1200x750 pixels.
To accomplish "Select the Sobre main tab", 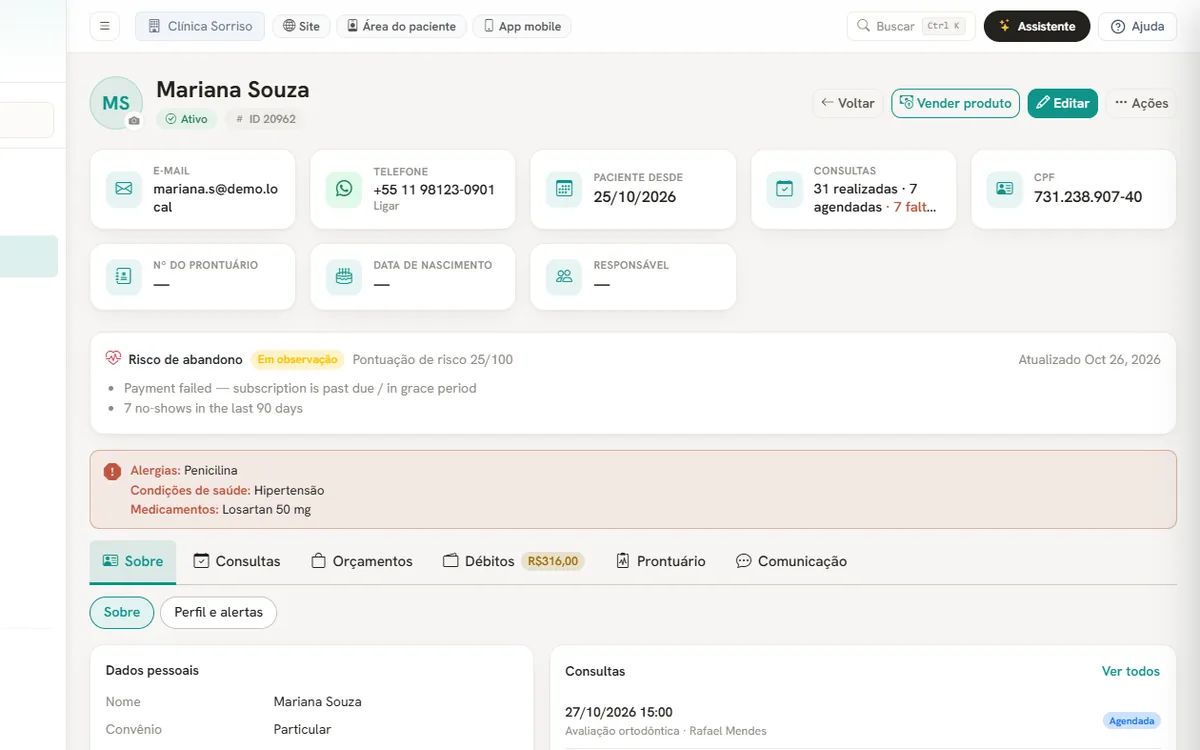I will [x=133, y=561].
